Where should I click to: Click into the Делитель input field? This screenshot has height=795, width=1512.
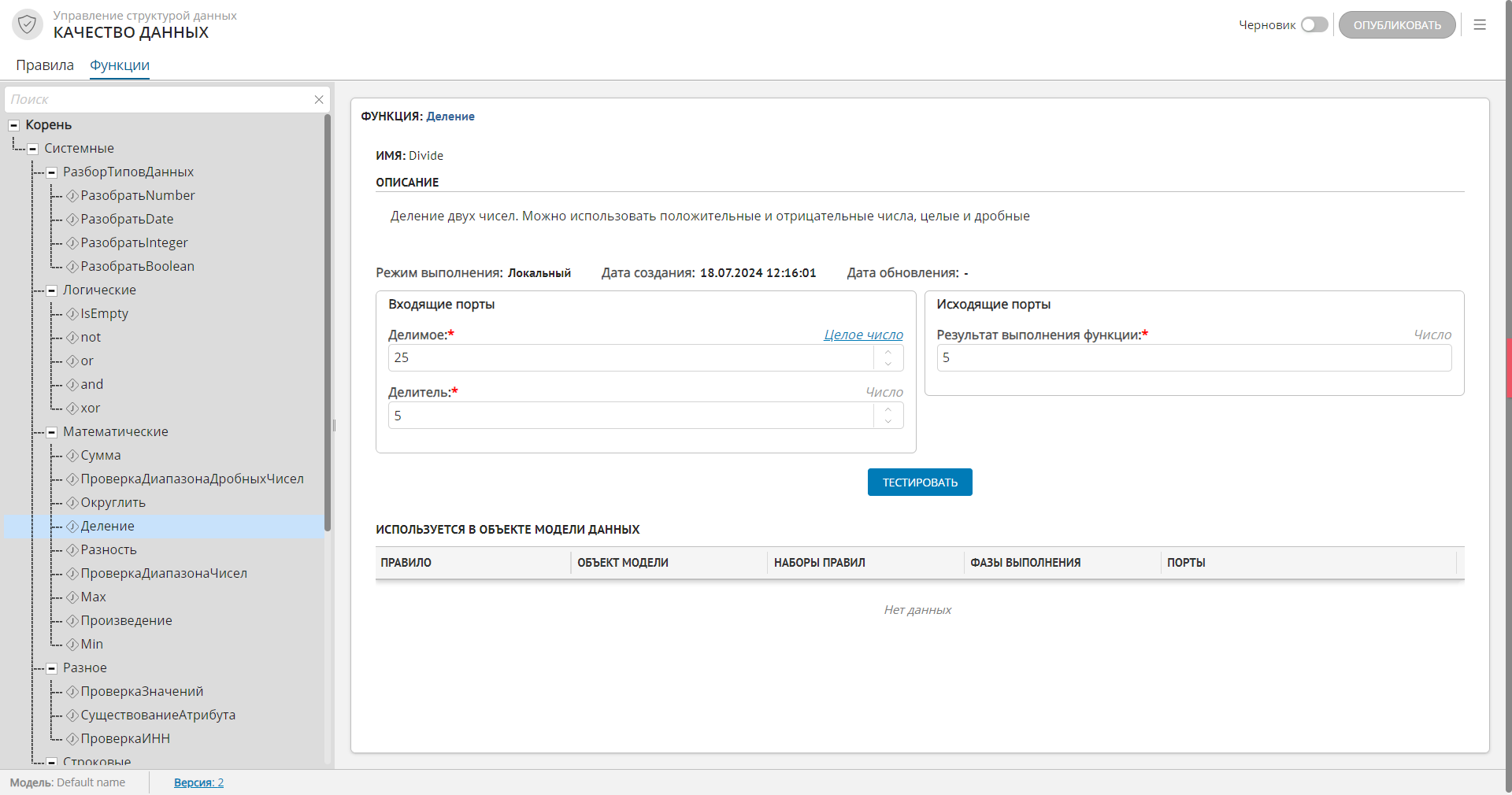click(x=630, y=416)
